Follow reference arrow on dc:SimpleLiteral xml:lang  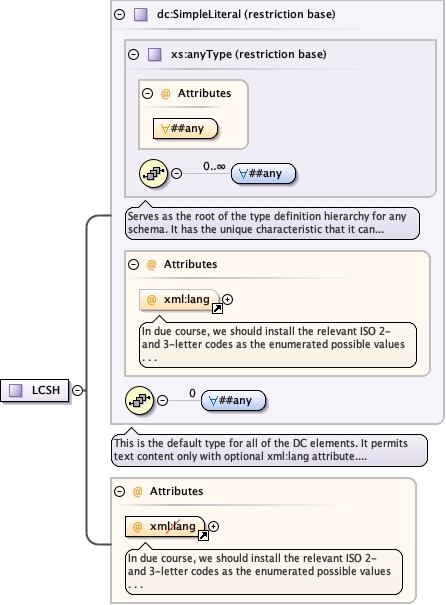tap(217, 308)
